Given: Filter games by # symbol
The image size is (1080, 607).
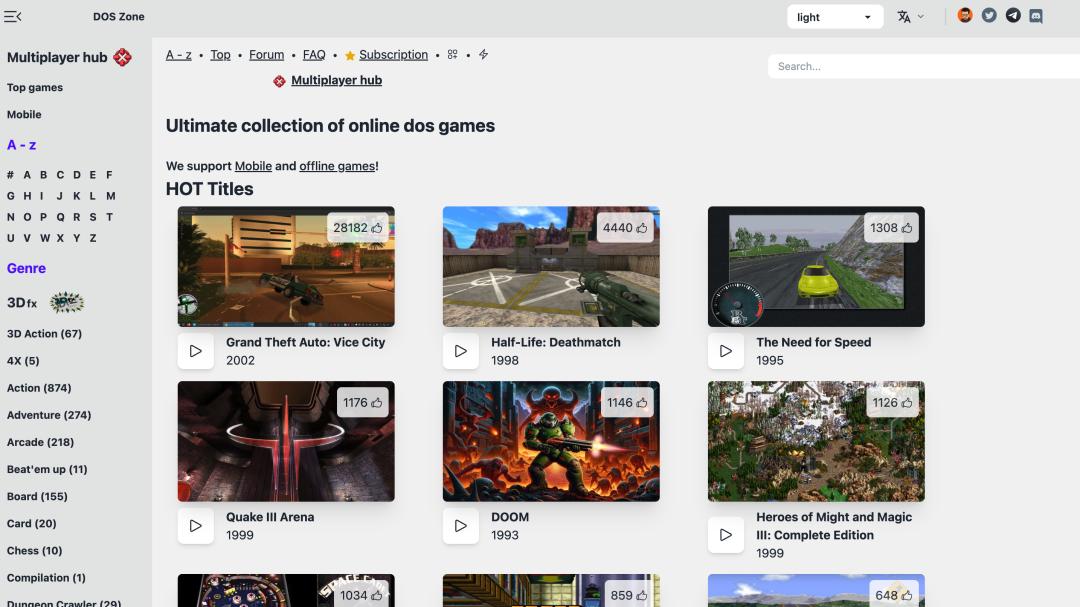Looking at the screenshot, I should tap(10, 175).
